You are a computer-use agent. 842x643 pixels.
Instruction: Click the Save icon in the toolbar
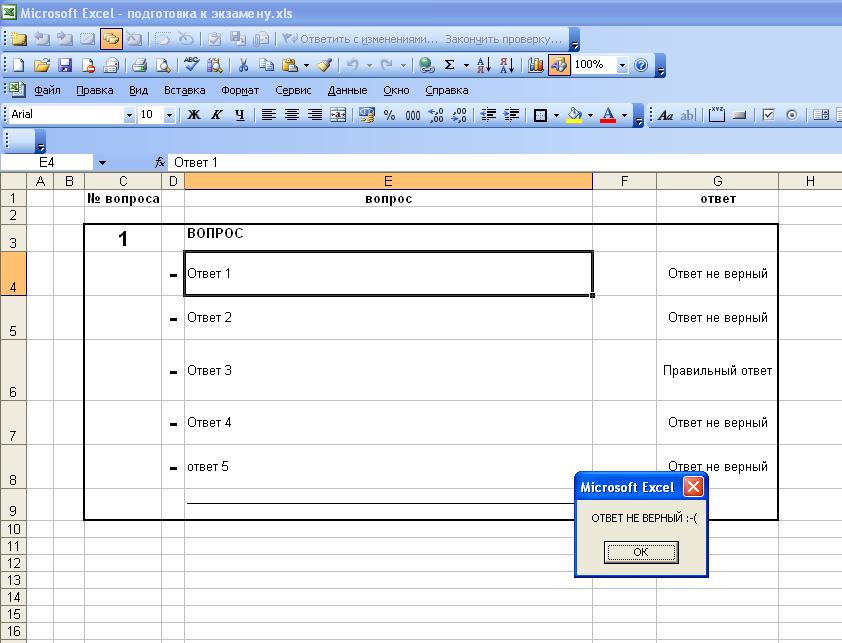pos(65,65)
